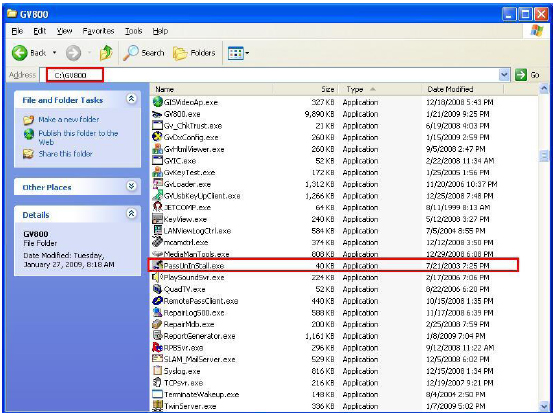
Task: Sort by the Type column header
Action: [380, 89]
